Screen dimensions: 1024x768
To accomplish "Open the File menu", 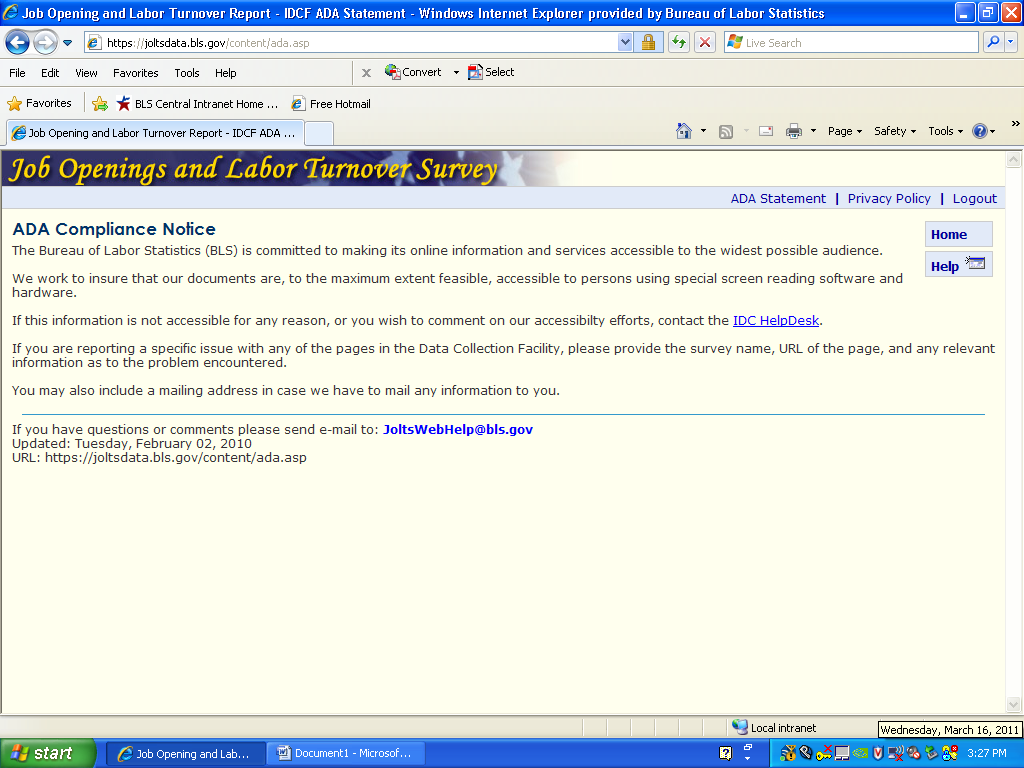I will (18, 73).
